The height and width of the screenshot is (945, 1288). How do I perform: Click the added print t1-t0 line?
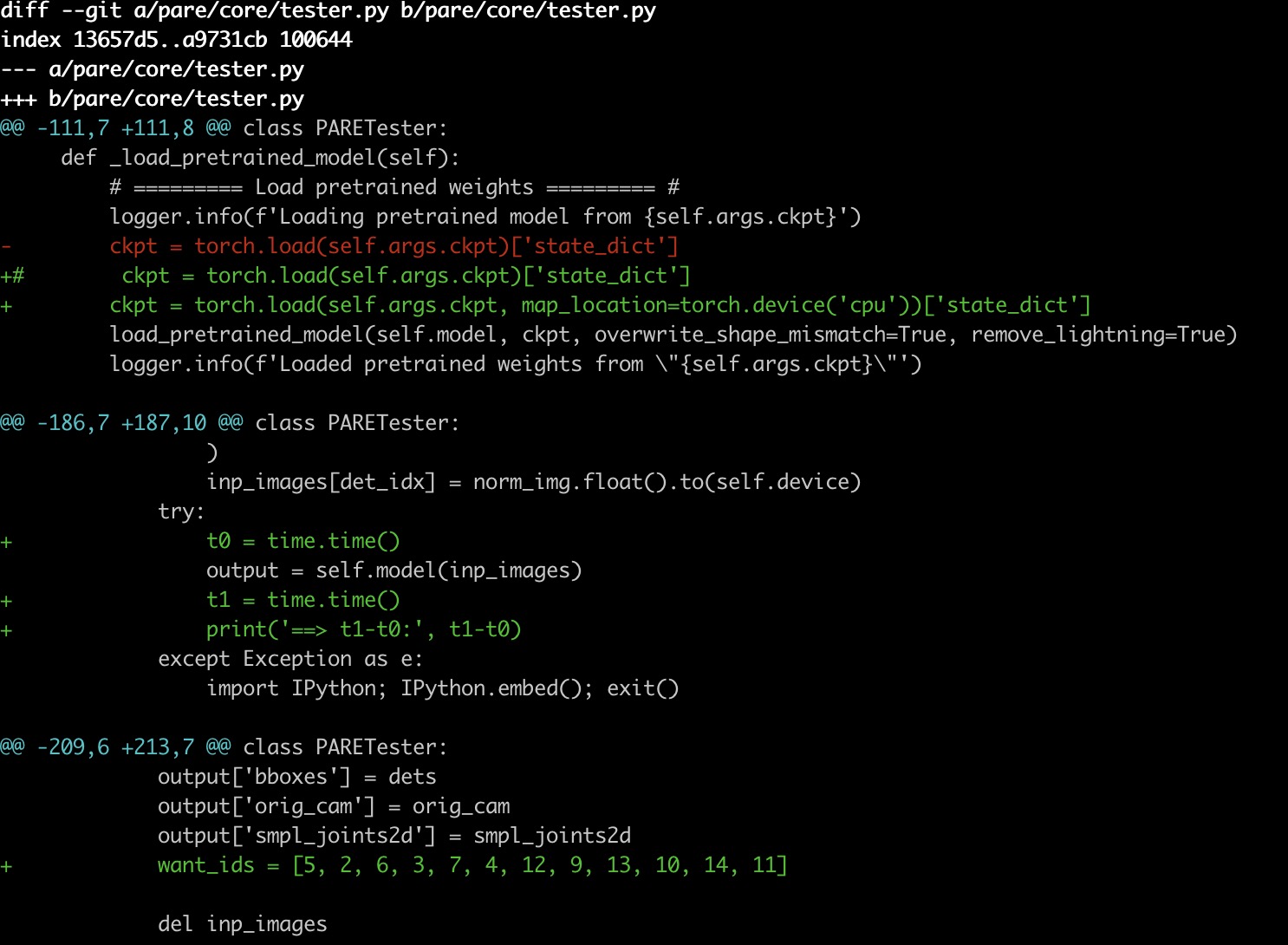[363, 629]
